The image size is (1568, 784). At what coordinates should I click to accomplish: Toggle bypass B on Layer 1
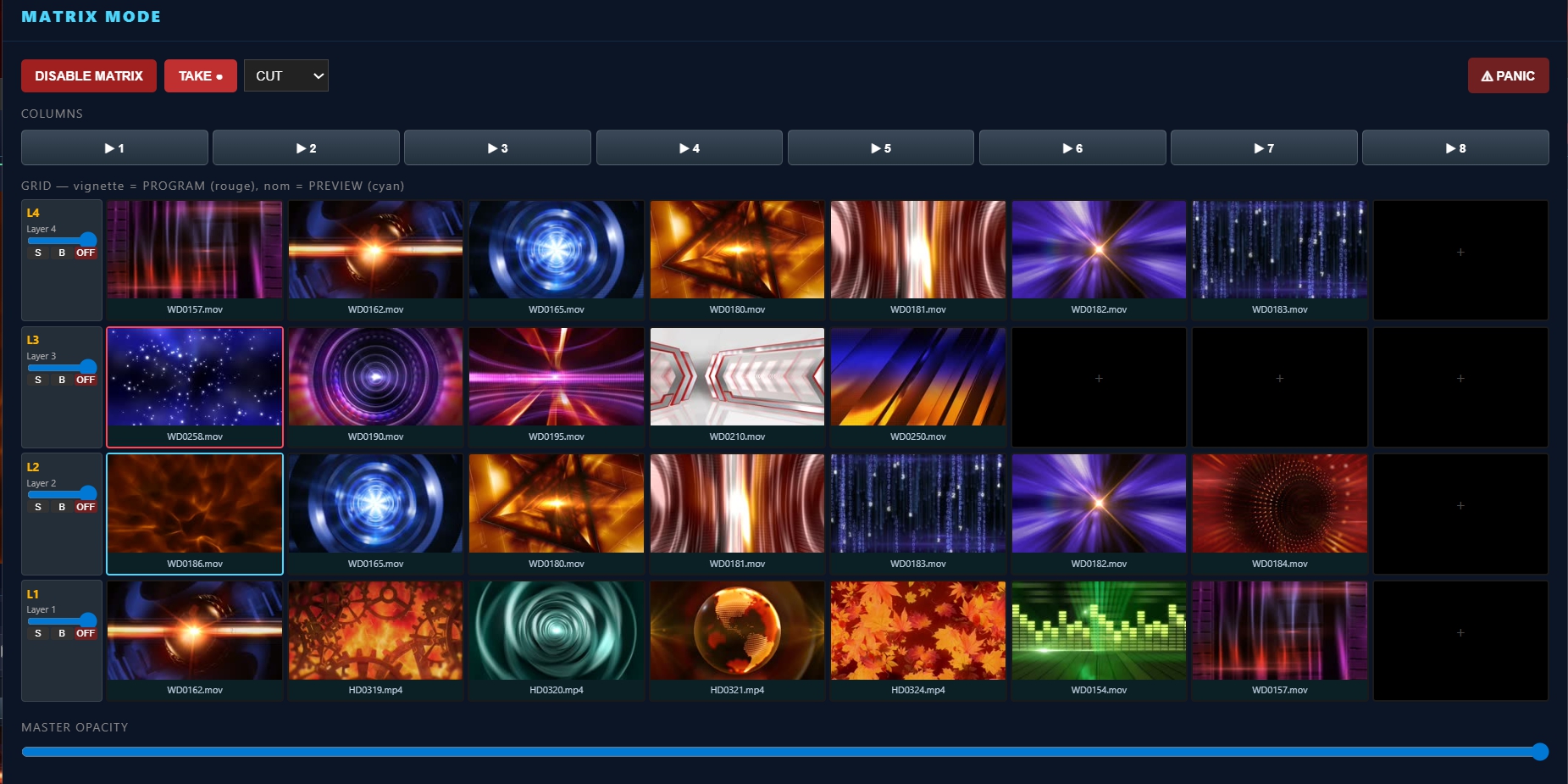61,633
